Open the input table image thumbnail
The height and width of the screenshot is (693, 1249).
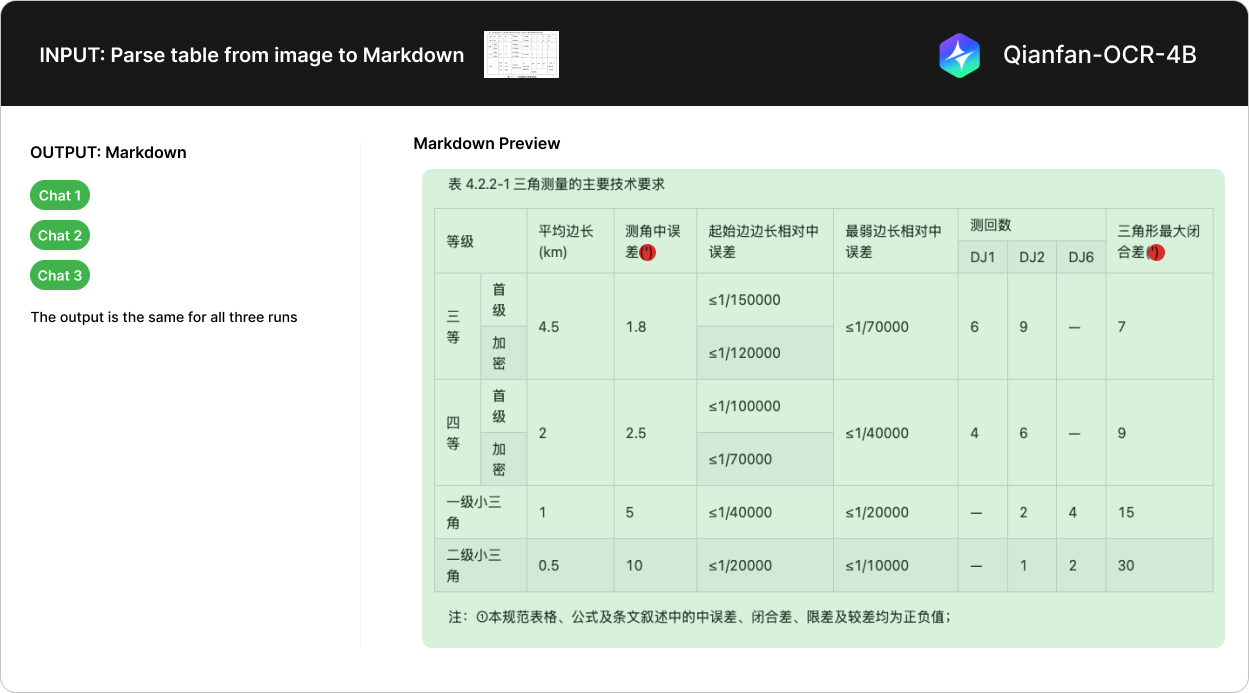pos(521,55)
